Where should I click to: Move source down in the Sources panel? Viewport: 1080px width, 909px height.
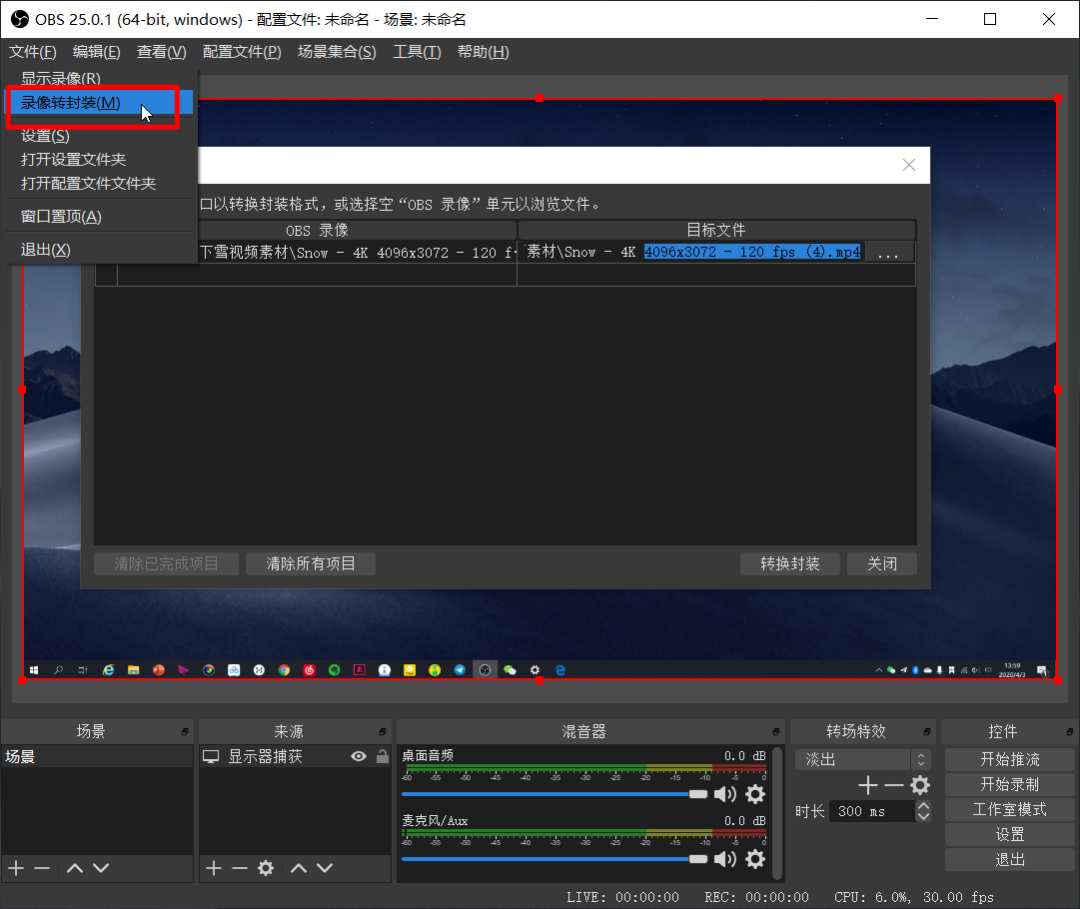point(325,868)
